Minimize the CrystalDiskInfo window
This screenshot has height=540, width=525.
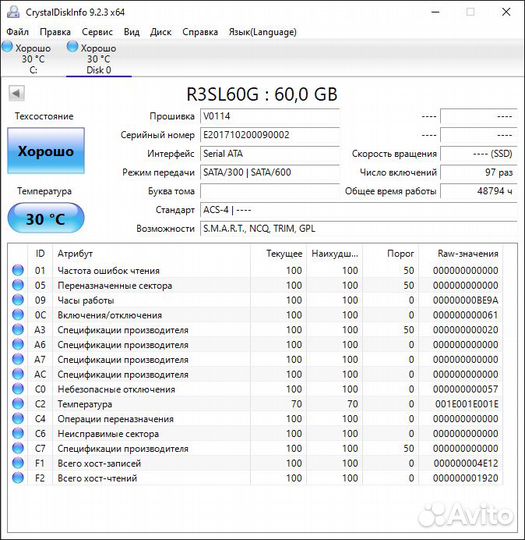point(435,12)
